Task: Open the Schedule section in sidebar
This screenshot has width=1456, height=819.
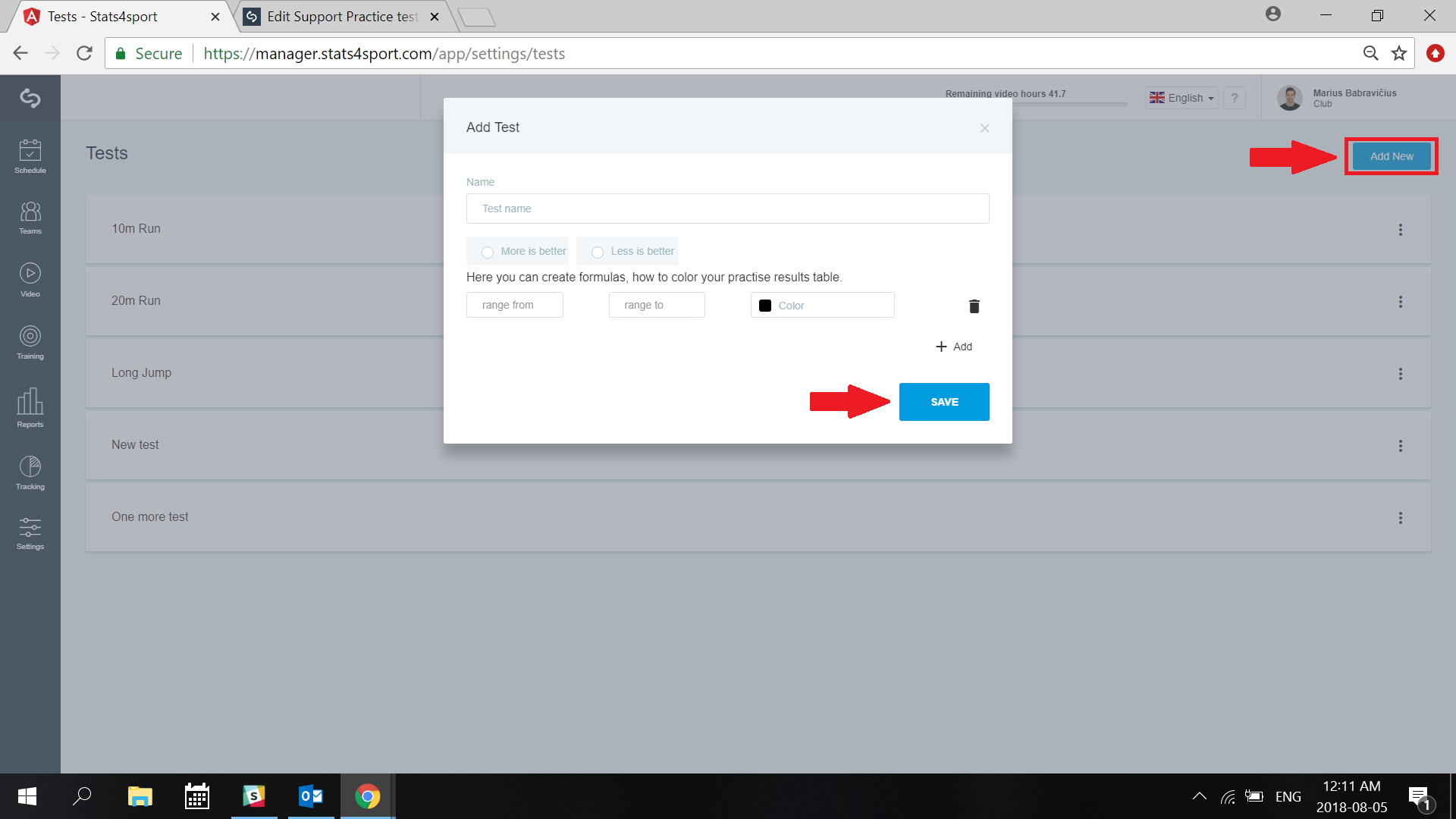Action: point(30,156)
